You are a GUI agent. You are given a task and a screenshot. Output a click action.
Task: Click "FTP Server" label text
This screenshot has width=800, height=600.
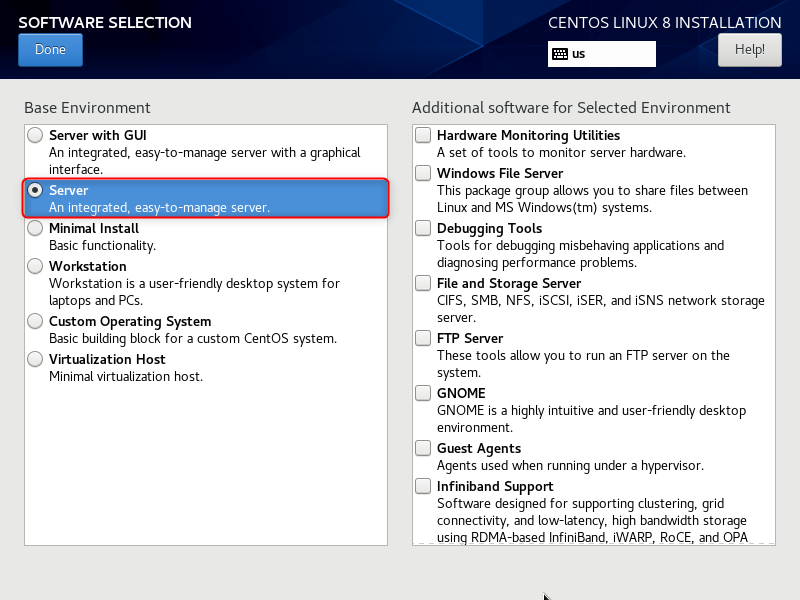470,338
